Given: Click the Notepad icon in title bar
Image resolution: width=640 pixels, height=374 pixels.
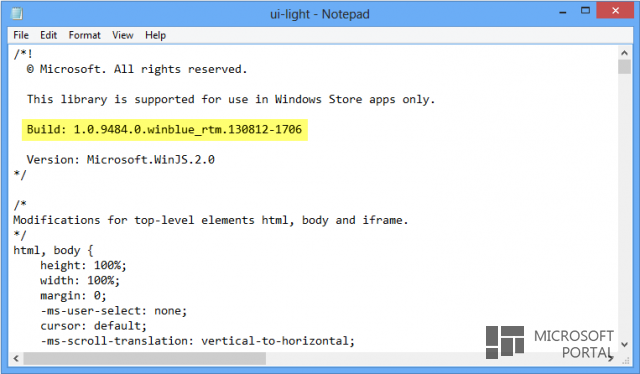Looking at the screenshot, I should pos(17,13).
